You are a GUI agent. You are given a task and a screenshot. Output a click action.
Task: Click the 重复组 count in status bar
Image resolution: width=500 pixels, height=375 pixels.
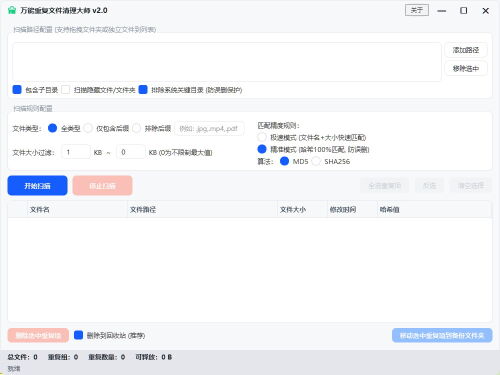pos(63,357)
